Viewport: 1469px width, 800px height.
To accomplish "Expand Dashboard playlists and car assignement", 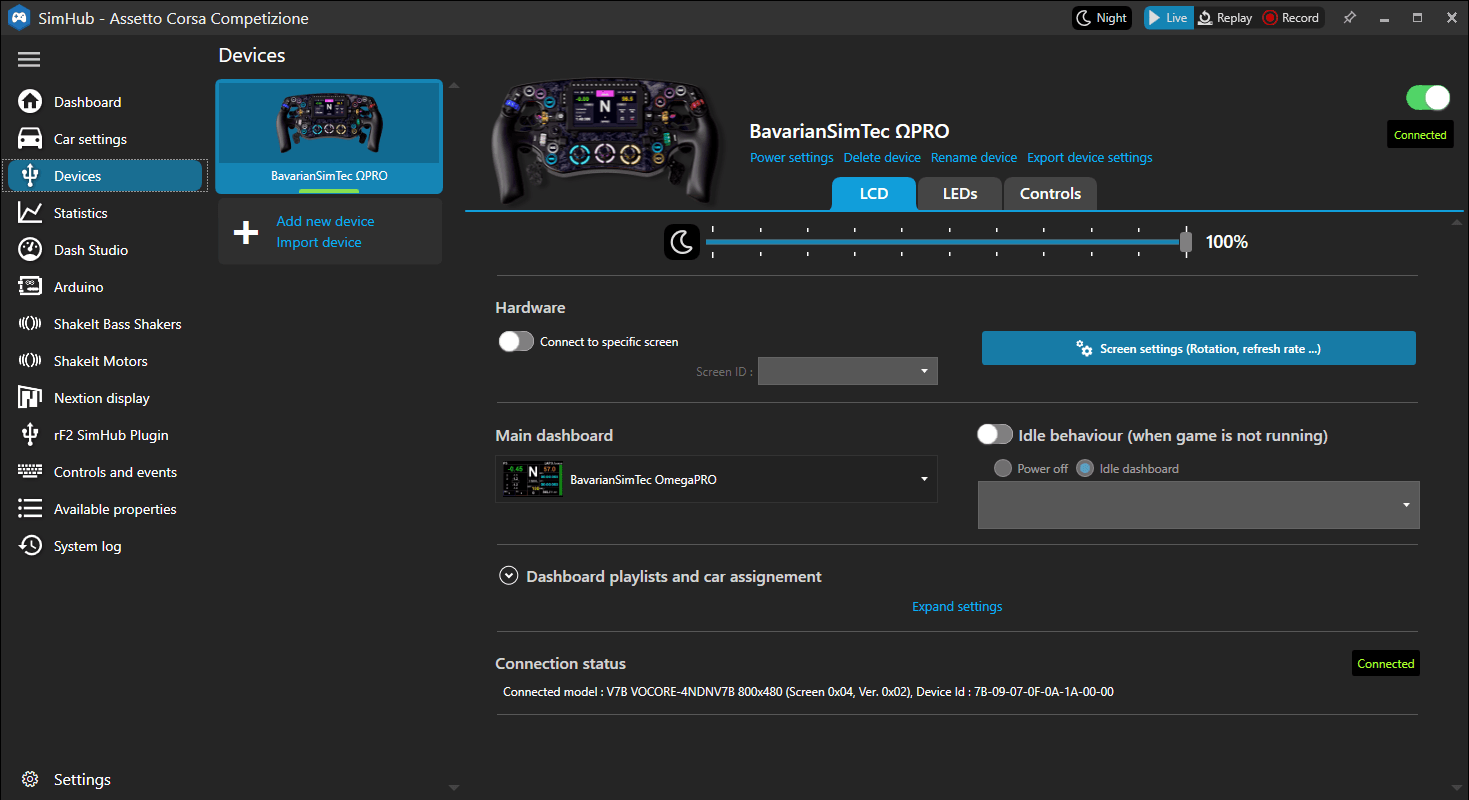I will (508, 577).
